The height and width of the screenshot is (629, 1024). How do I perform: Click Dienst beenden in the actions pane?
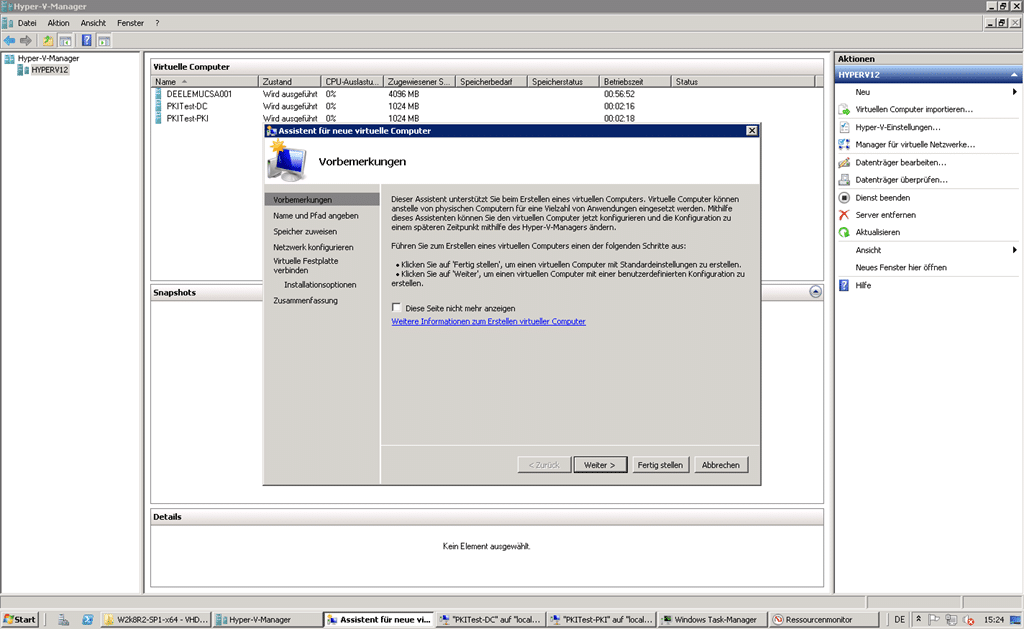coord(882,197)
